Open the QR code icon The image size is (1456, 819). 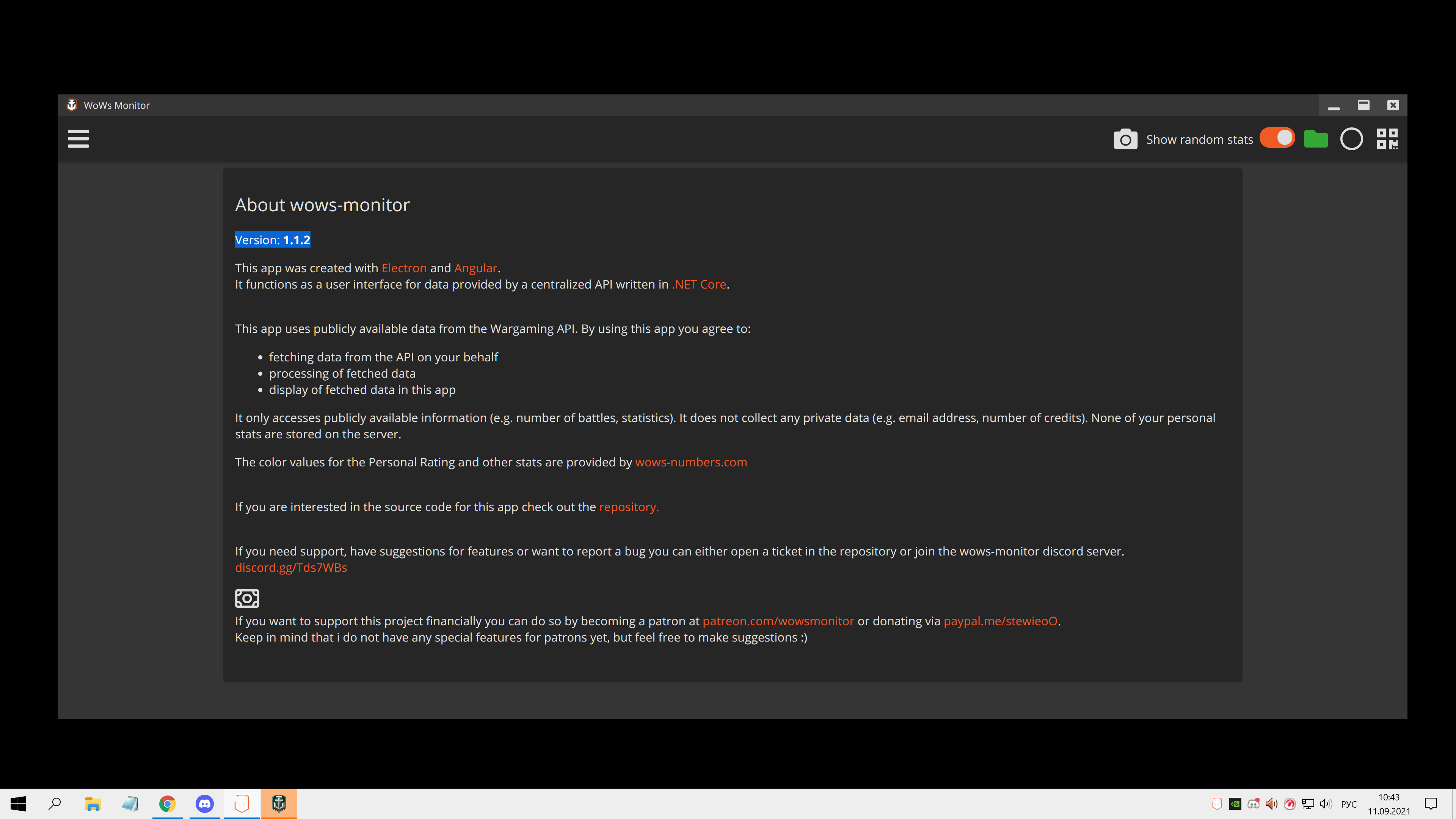[x=1387, y=139]
